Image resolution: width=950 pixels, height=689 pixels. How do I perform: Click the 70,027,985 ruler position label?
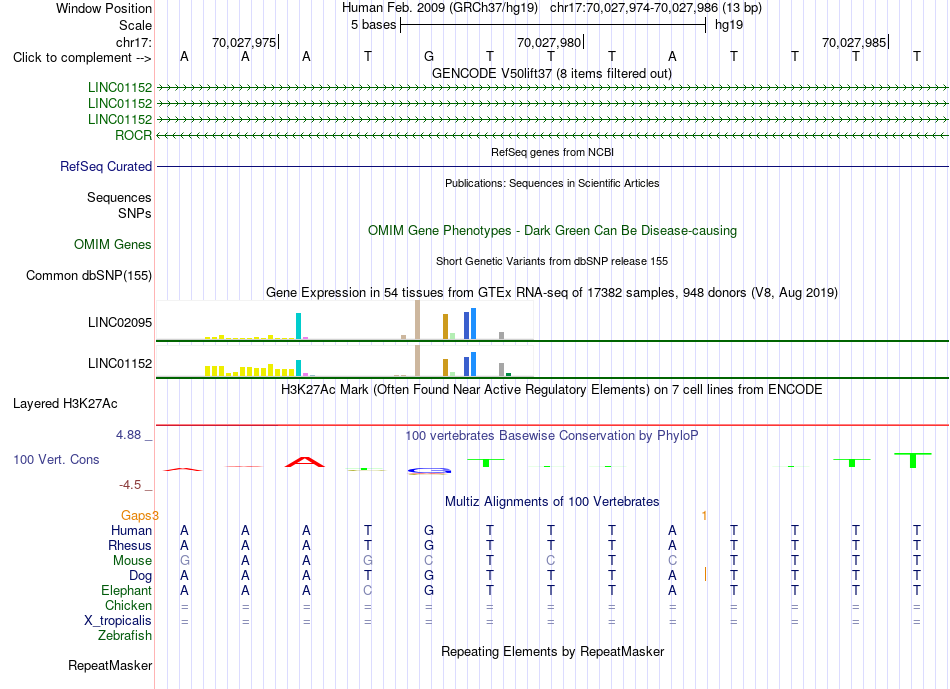(854, 42)
